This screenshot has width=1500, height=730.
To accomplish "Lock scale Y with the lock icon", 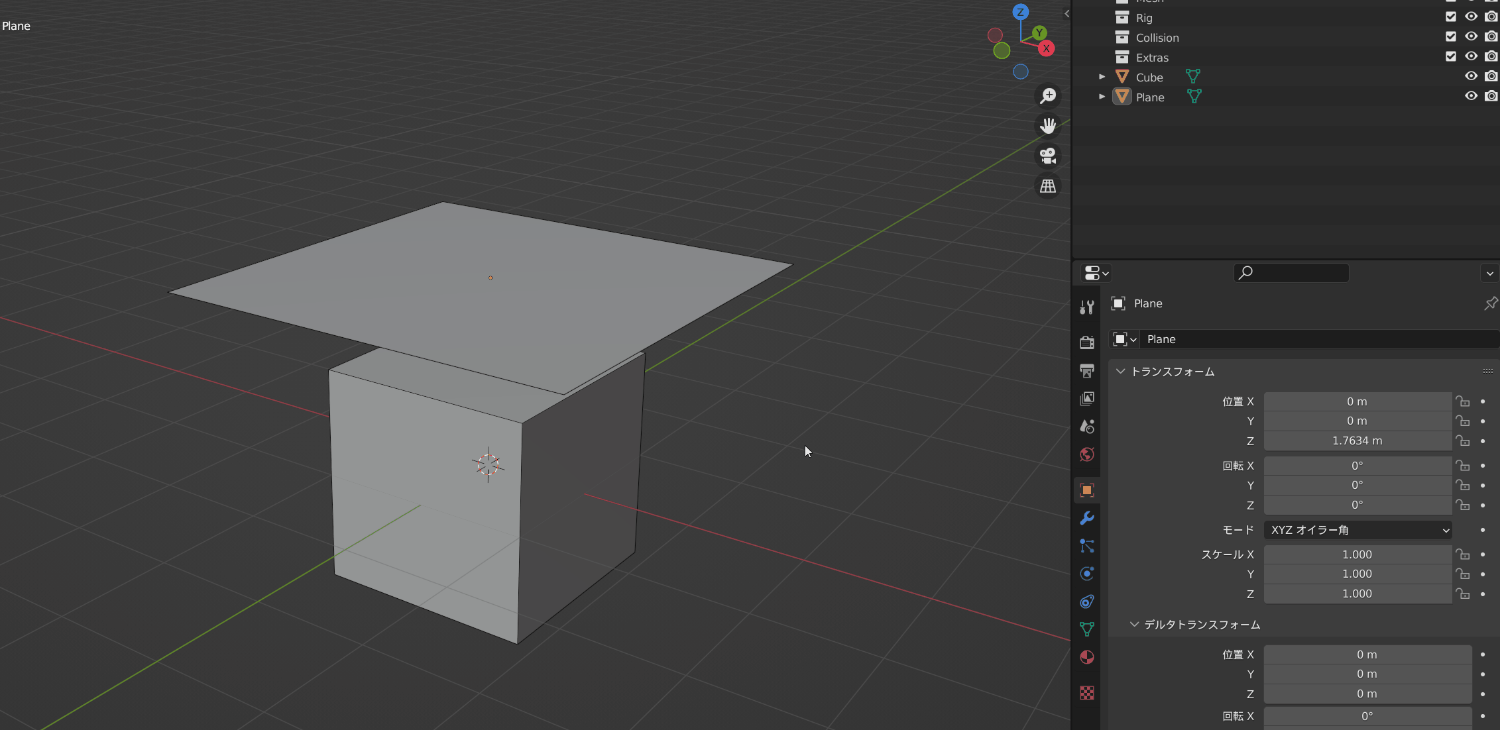I will 1463,574.
